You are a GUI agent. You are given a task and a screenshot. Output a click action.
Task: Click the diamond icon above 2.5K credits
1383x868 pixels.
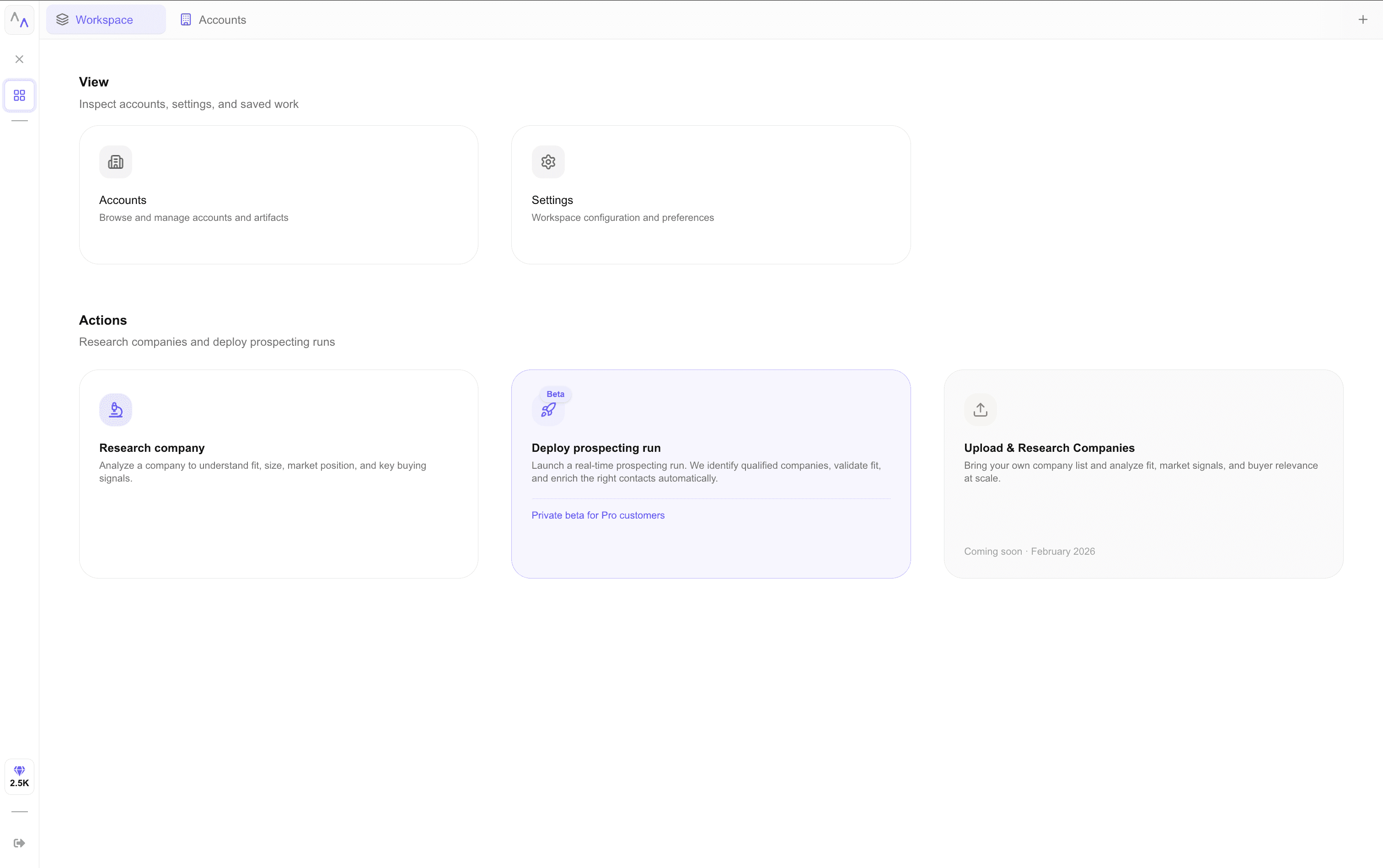point(19,771)
